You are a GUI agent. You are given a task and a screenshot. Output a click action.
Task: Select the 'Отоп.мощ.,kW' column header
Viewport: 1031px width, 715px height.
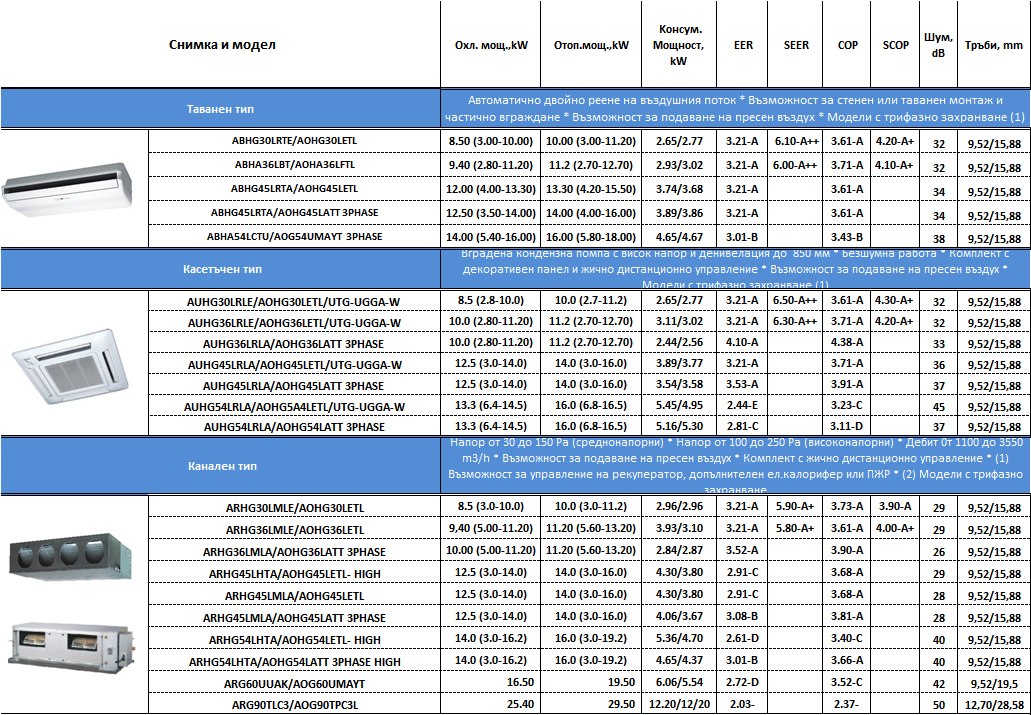tap(590, 46)
